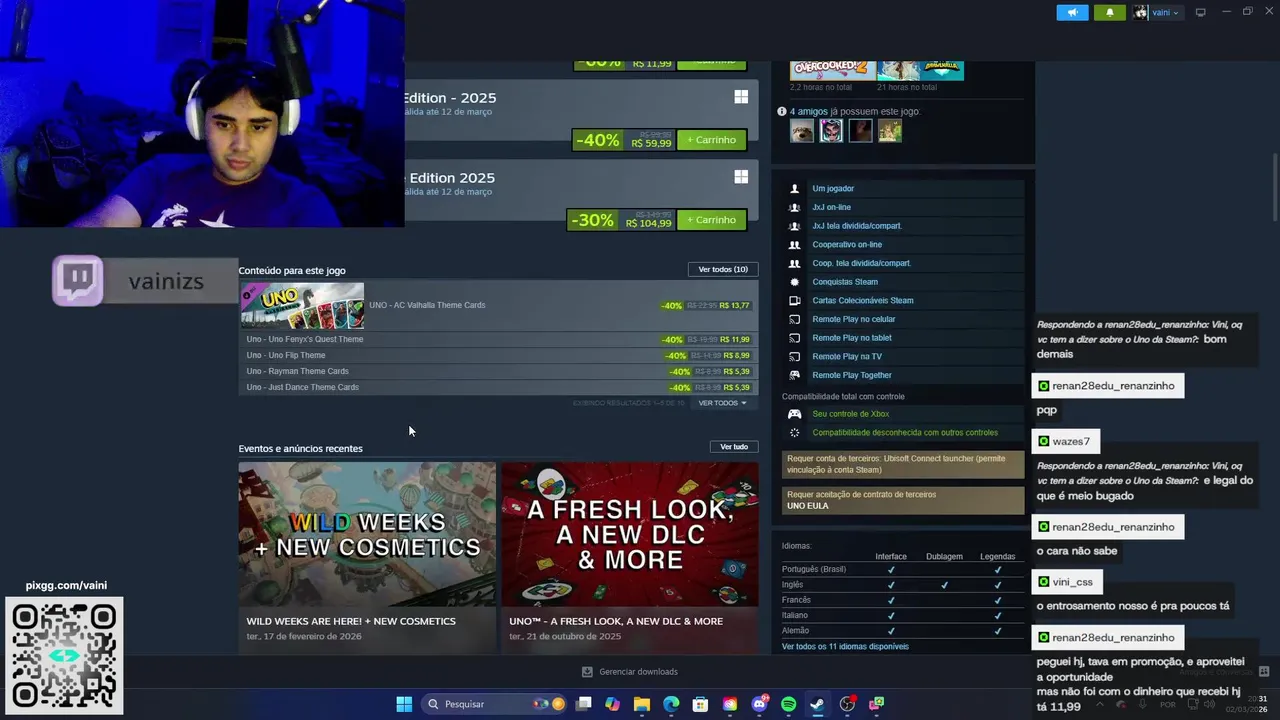Click the vaini profile avatar
Image resolution: width=1280 pixels, height=720 pixels.
[1141, 13]
